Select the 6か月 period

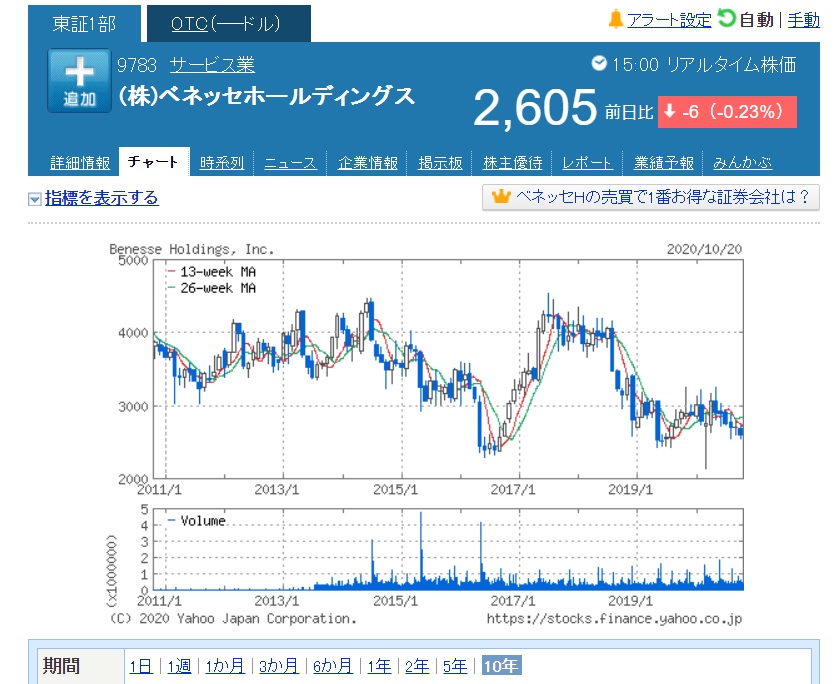(333, 666)
